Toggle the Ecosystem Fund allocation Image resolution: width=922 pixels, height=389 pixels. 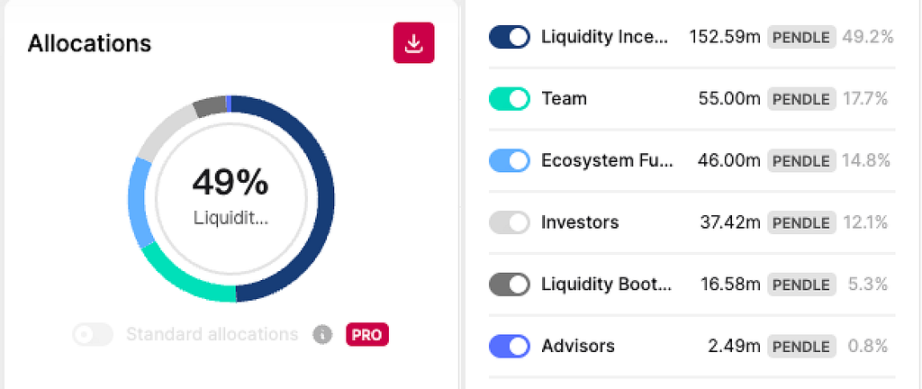[509, 161]
